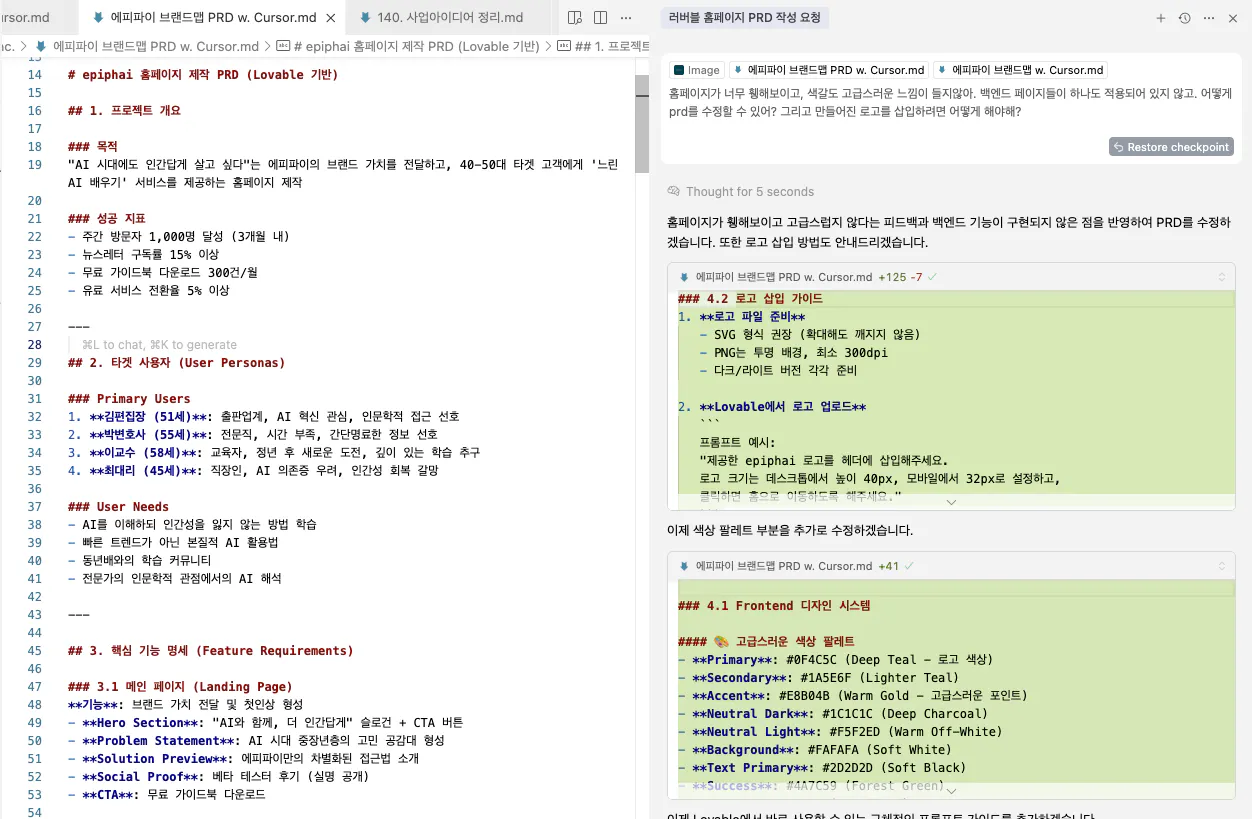Switch to 140. 사업아이디어 정리.md tab
The image size is (1252, 819).
point(450,18)
